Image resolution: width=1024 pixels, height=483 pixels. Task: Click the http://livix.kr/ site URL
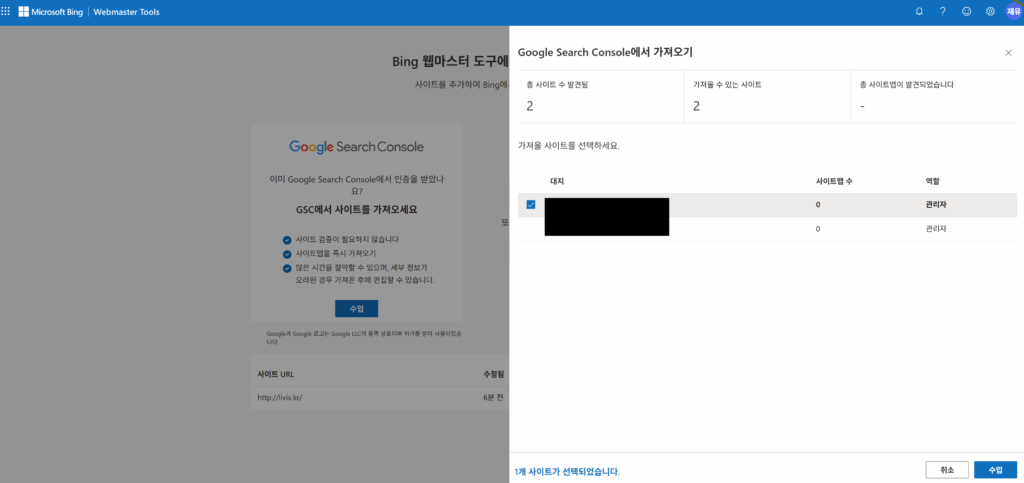(x=280, y=397)
